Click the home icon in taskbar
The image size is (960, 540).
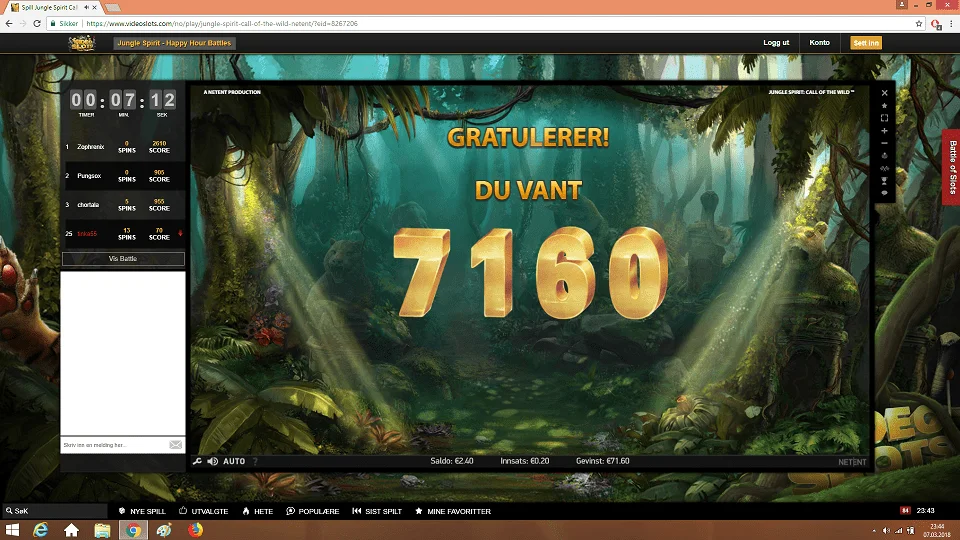coord(72,530)
